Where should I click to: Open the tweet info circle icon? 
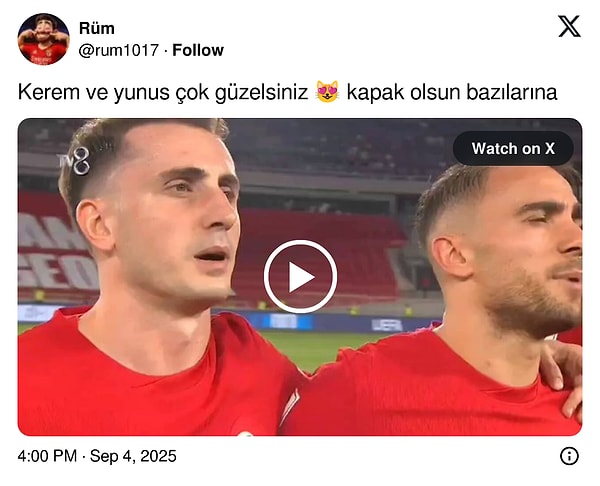pyautogui.click(x=569, y=456)
